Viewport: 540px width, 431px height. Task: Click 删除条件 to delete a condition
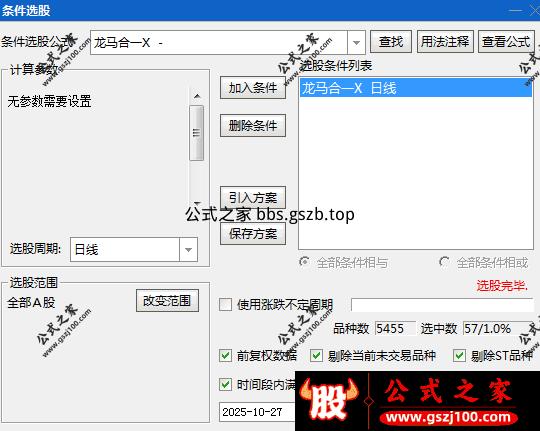253,125
